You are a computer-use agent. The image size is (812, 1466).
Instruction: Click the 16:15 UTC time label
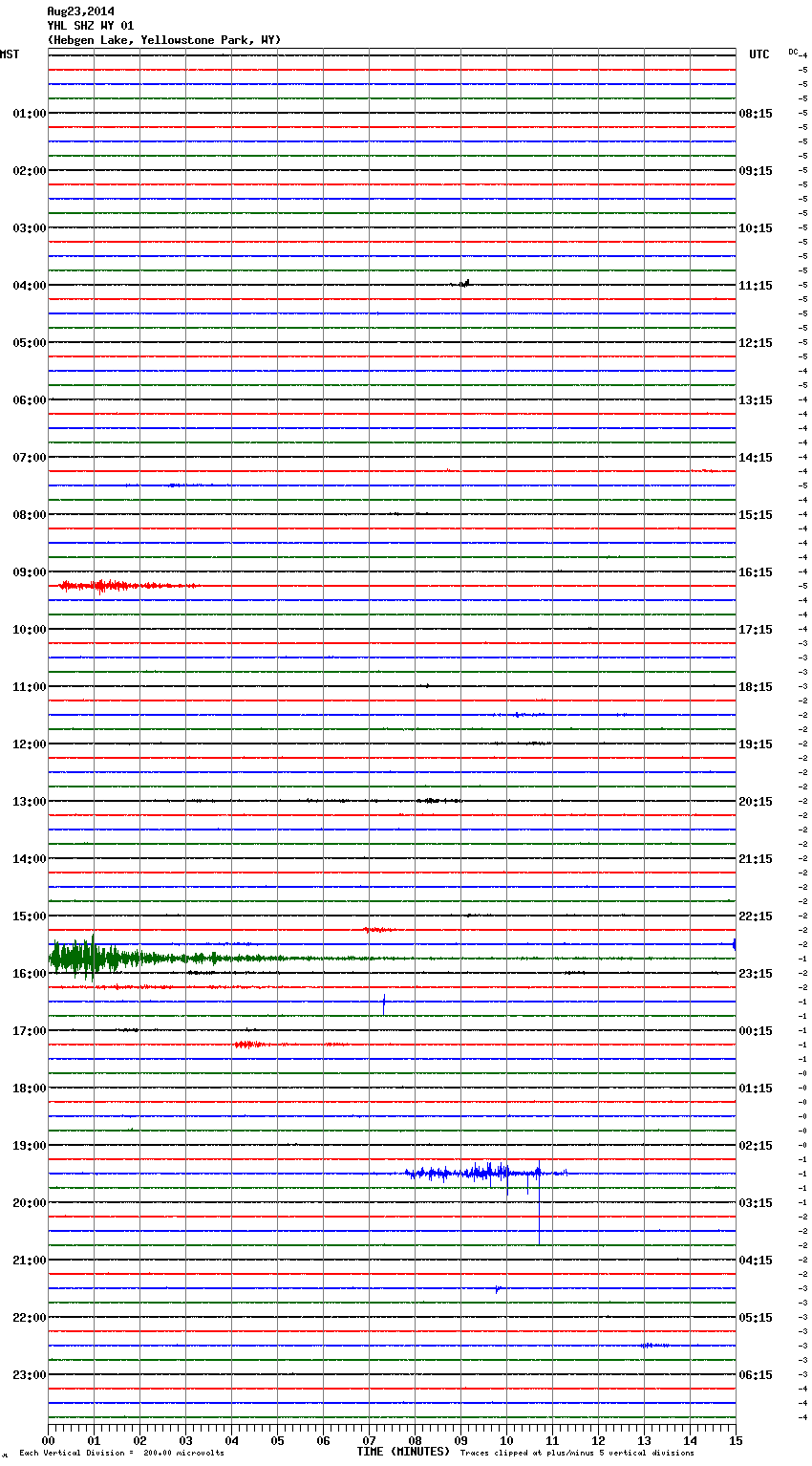click(756, 572)
